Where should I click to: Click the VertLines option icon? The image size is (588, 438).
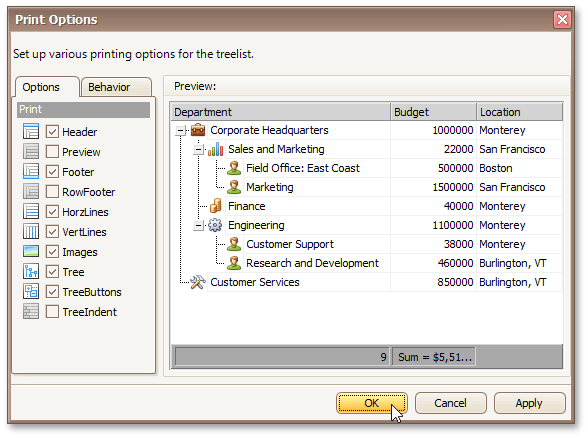tap(31, 232)
